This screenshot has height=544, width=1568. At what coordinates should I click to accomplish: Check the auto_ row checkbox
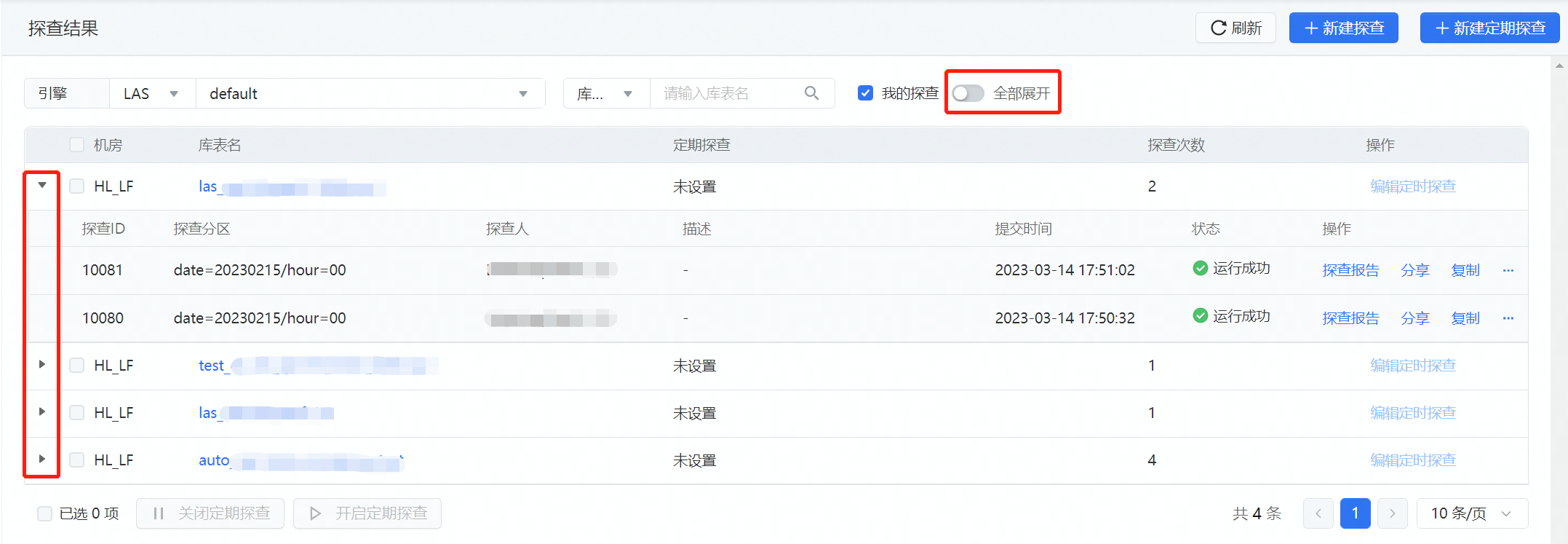[76, 460]
